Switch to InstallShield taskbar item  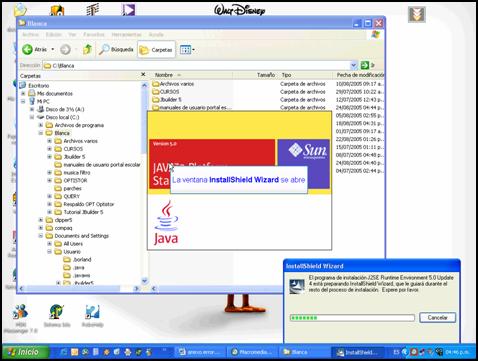pyautogui.click(x=357, y=352)
